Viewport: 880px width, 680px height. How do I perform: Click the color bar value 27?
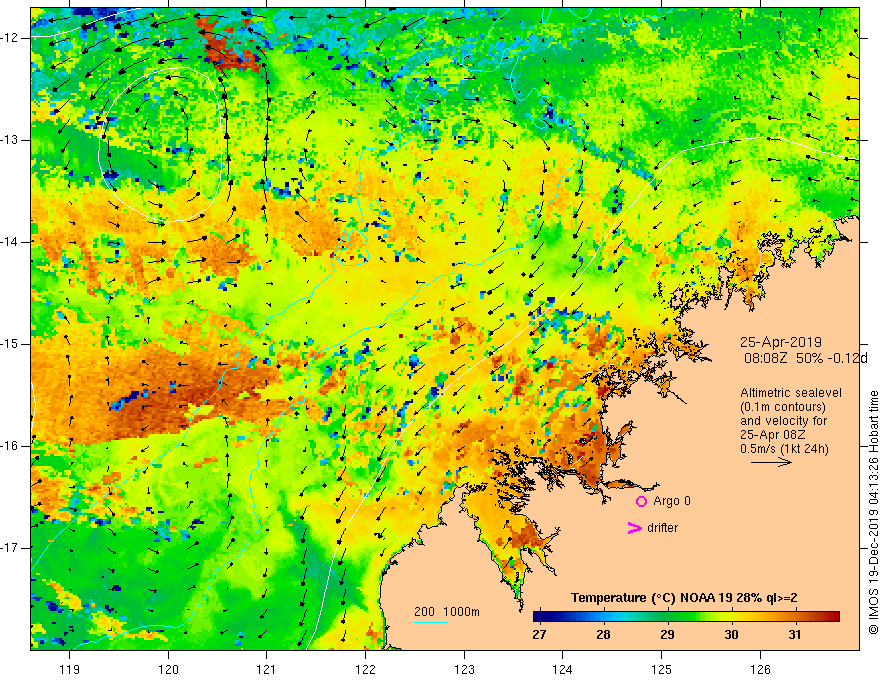pyautogui.click(x=539, y=635)
